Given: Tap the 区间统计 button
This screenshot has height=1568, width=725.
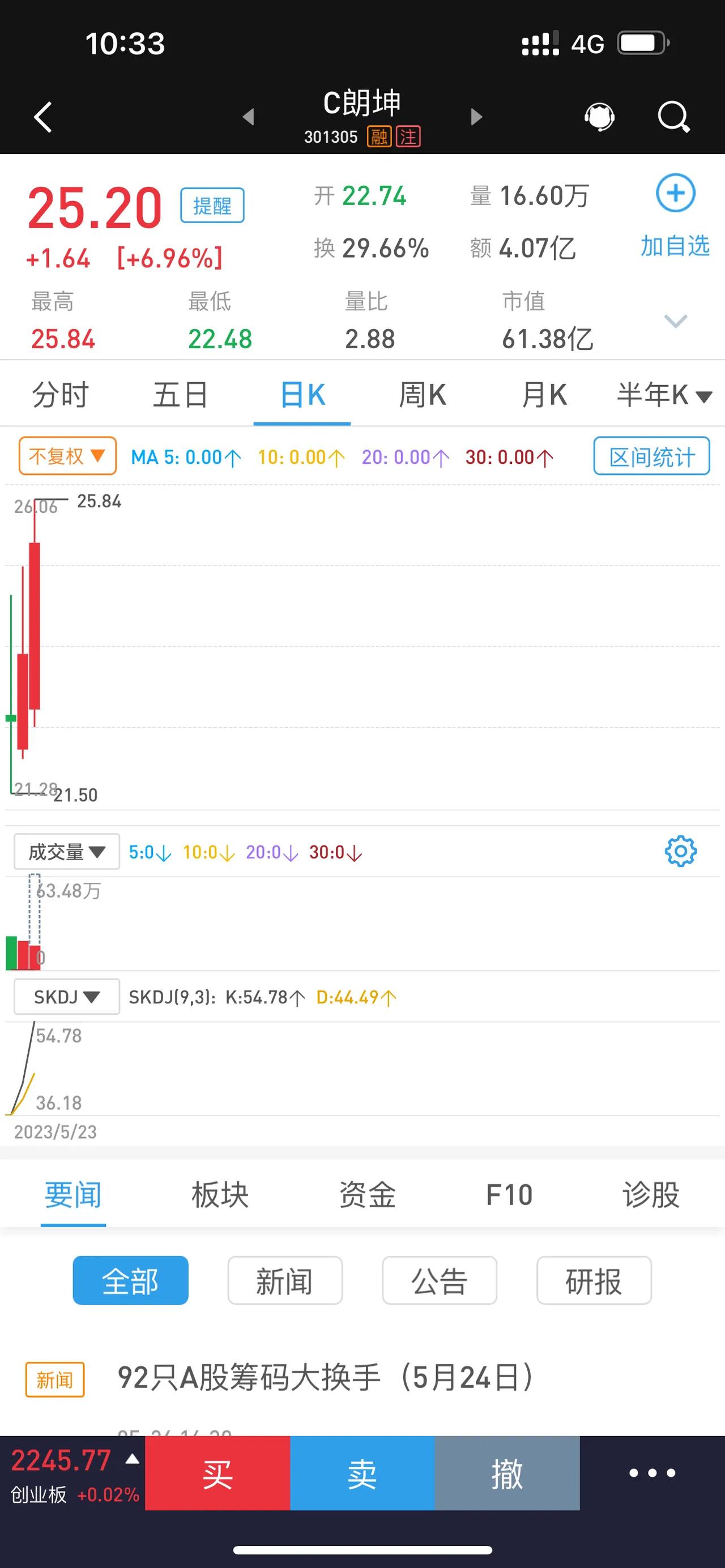Looking at the screenshot, I should pos(651,456).
